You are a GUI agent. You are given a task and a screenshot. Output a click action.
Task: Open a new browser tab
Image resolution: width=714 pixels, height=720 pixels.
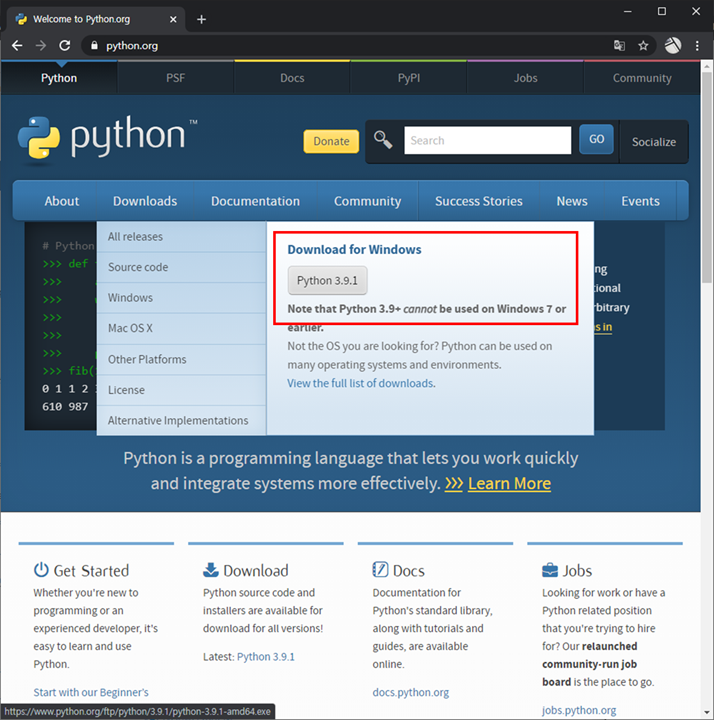click(x=201, y=19)
